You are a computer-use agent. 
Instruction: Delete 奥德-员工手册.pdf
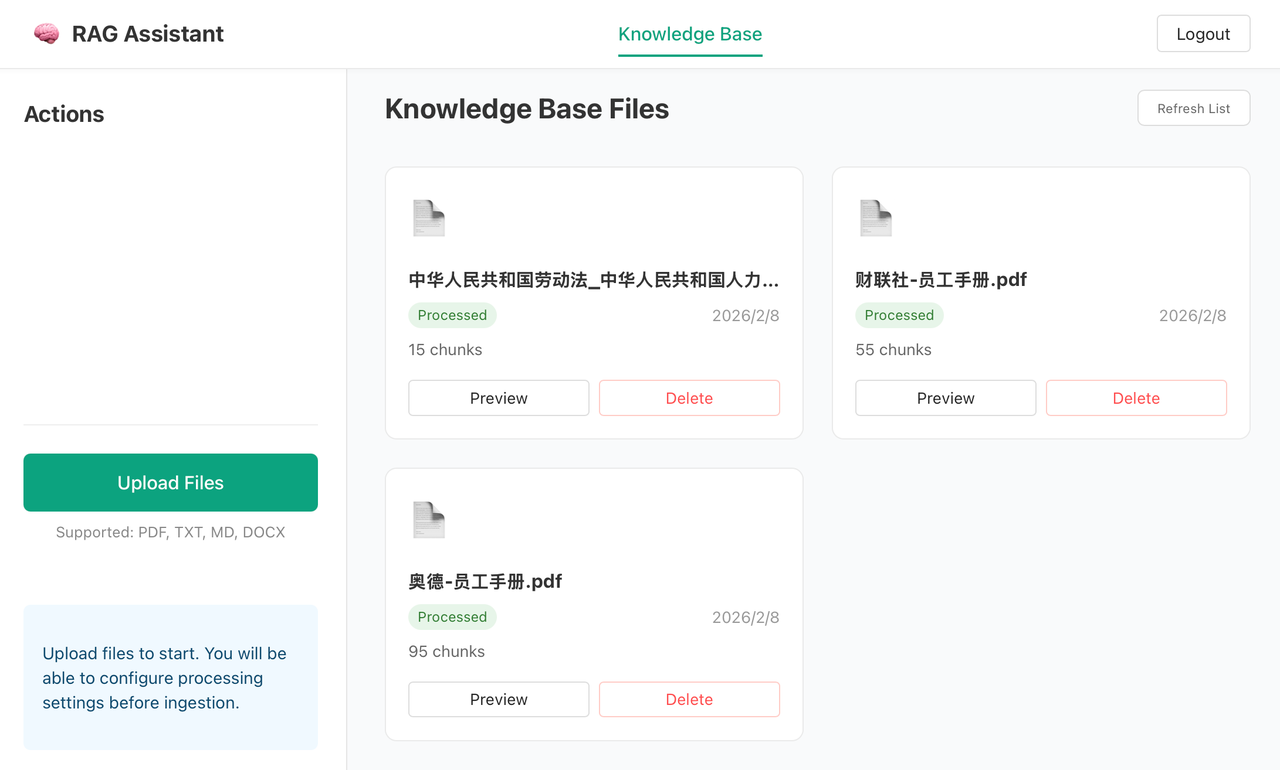(689, 699)
